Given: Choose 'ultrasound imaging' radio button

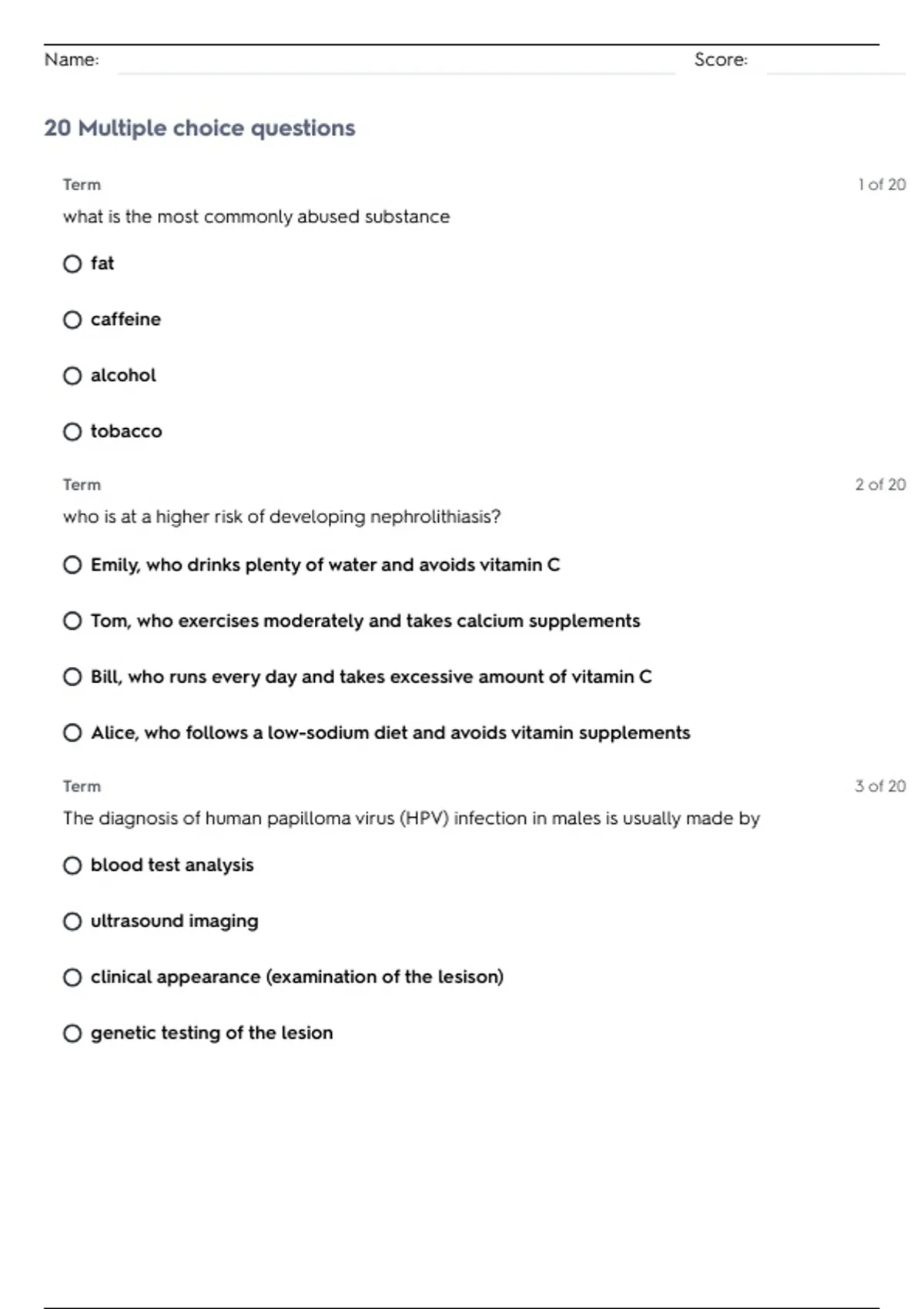Looking at the screenshot, I should [x=72, y=922].
